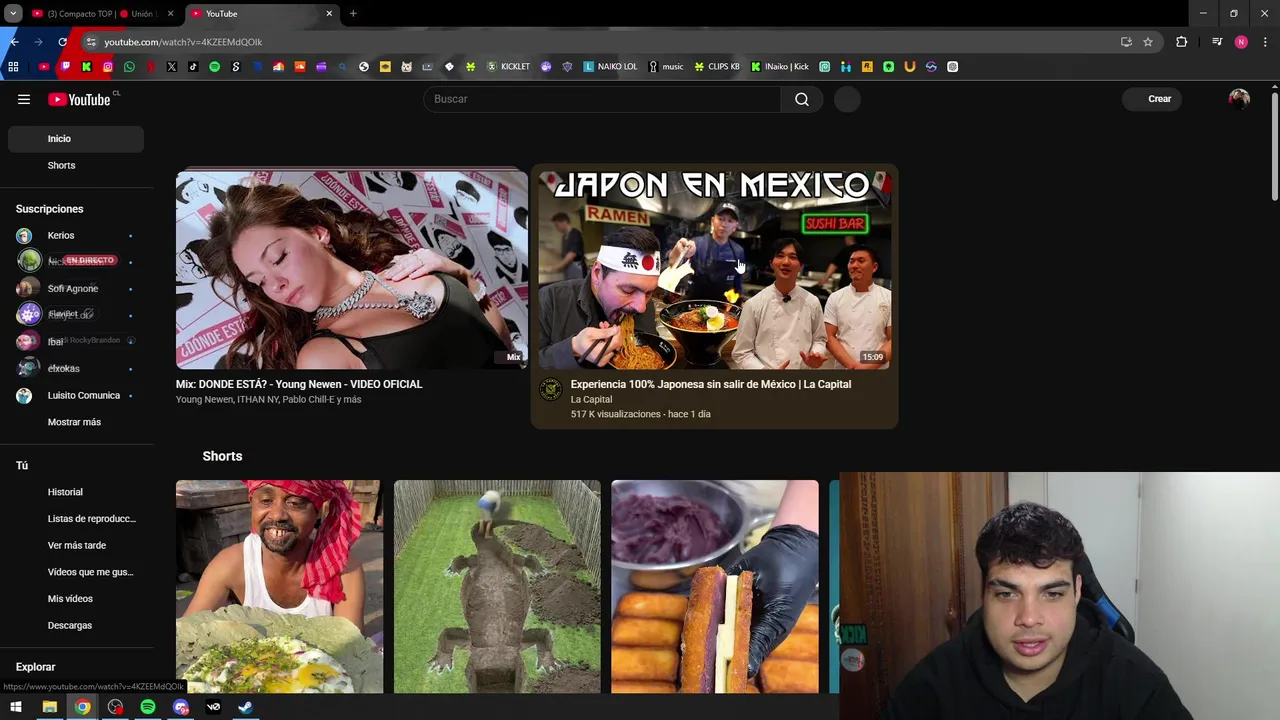Open the account avatar menu on YouTube
Viewport: 1280px width, 720px height.
point(1239,99)
